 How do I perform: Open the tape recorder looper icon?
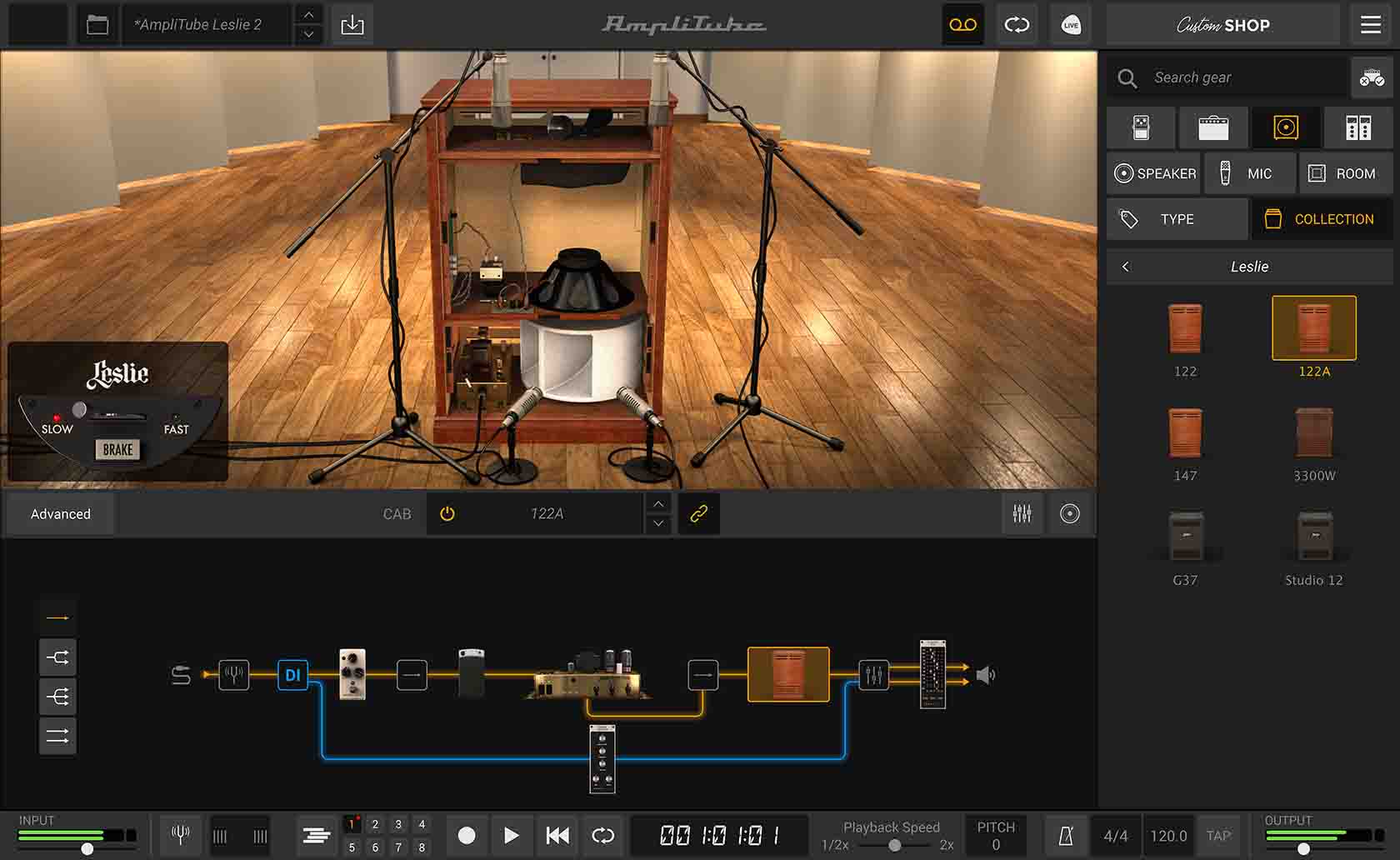[962, 25]
